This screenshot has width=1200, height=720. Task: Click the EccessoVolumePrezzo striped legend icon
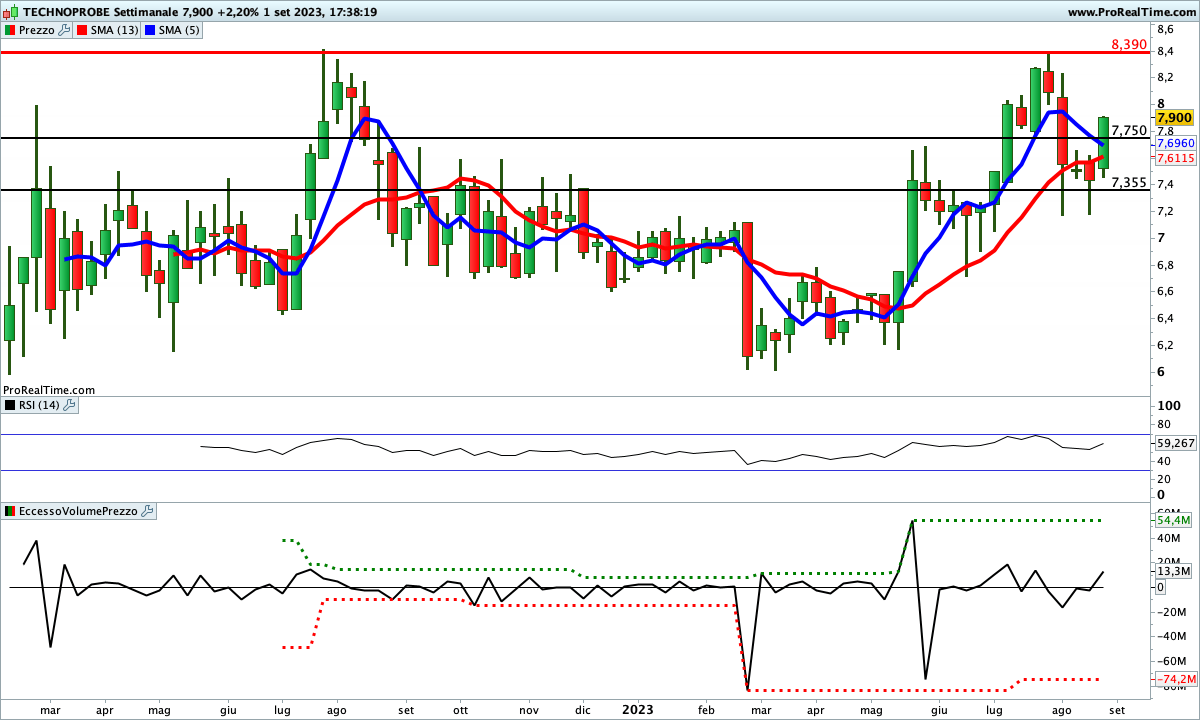click(x=10, y=511)
